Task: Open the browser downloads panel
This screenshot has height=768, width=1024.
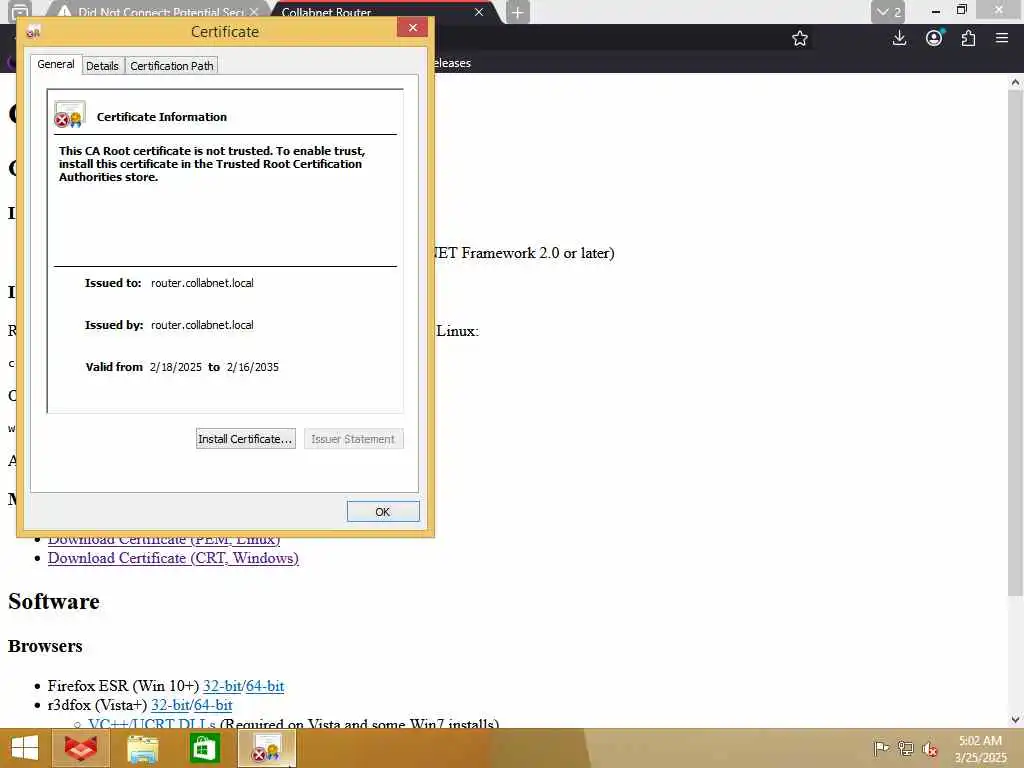Action: 899,39
